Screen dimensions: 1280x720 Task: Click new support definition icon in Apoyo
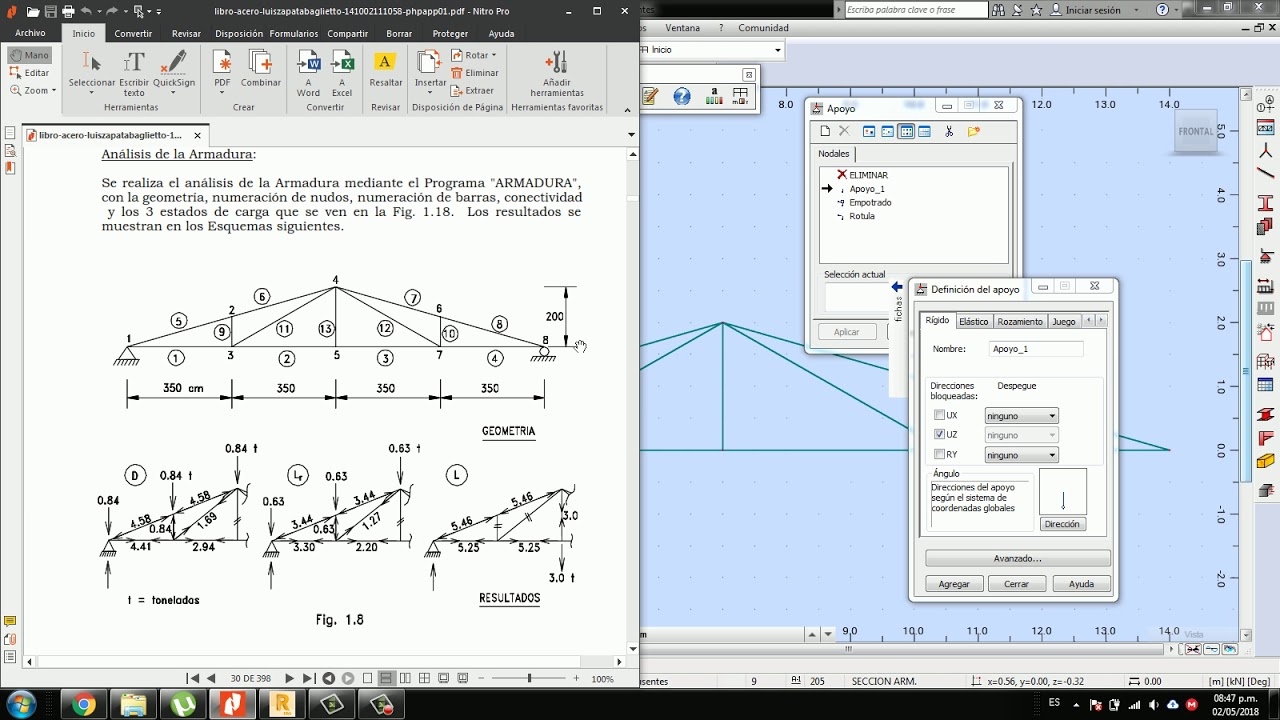[x=825, y=131]
